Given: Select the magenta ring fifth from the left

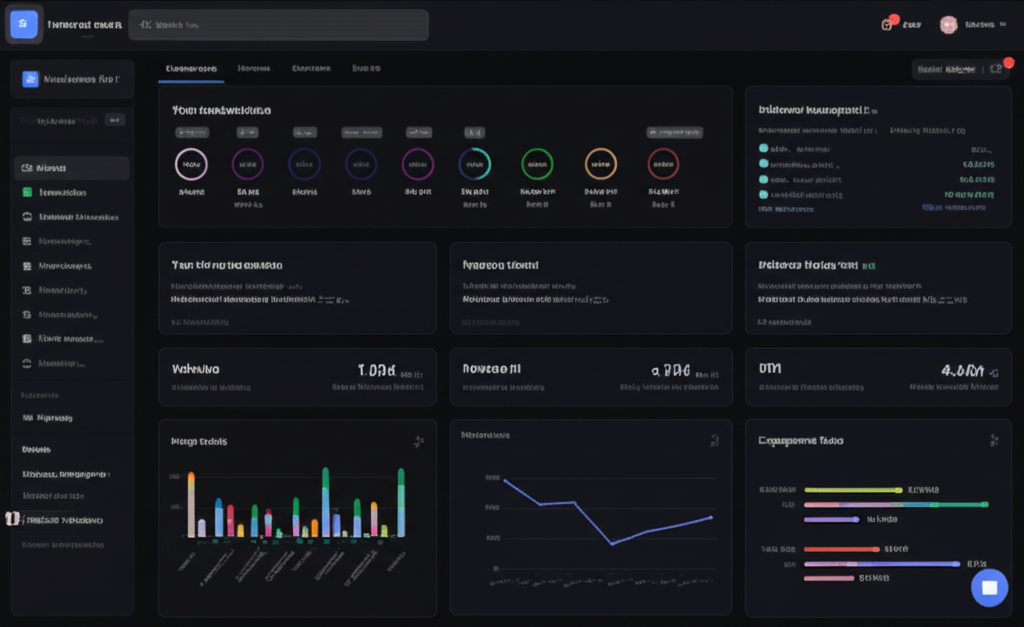Looking at the screenshot, I should [418, 164].
